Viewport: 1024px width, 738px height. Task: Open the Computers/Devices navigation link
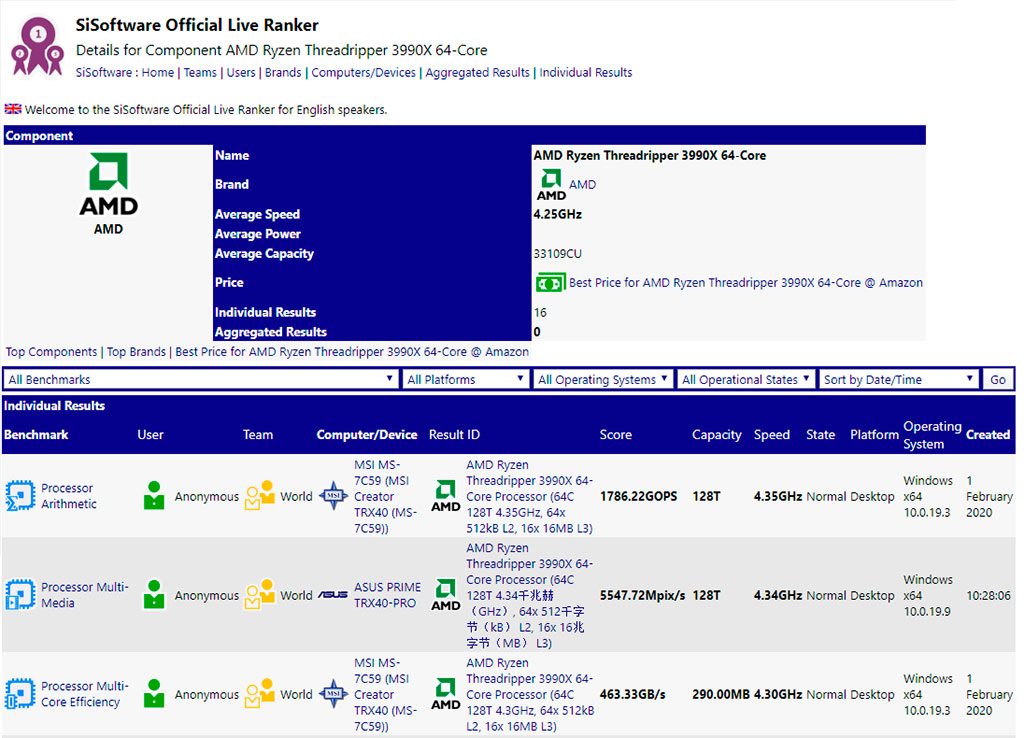363,72
